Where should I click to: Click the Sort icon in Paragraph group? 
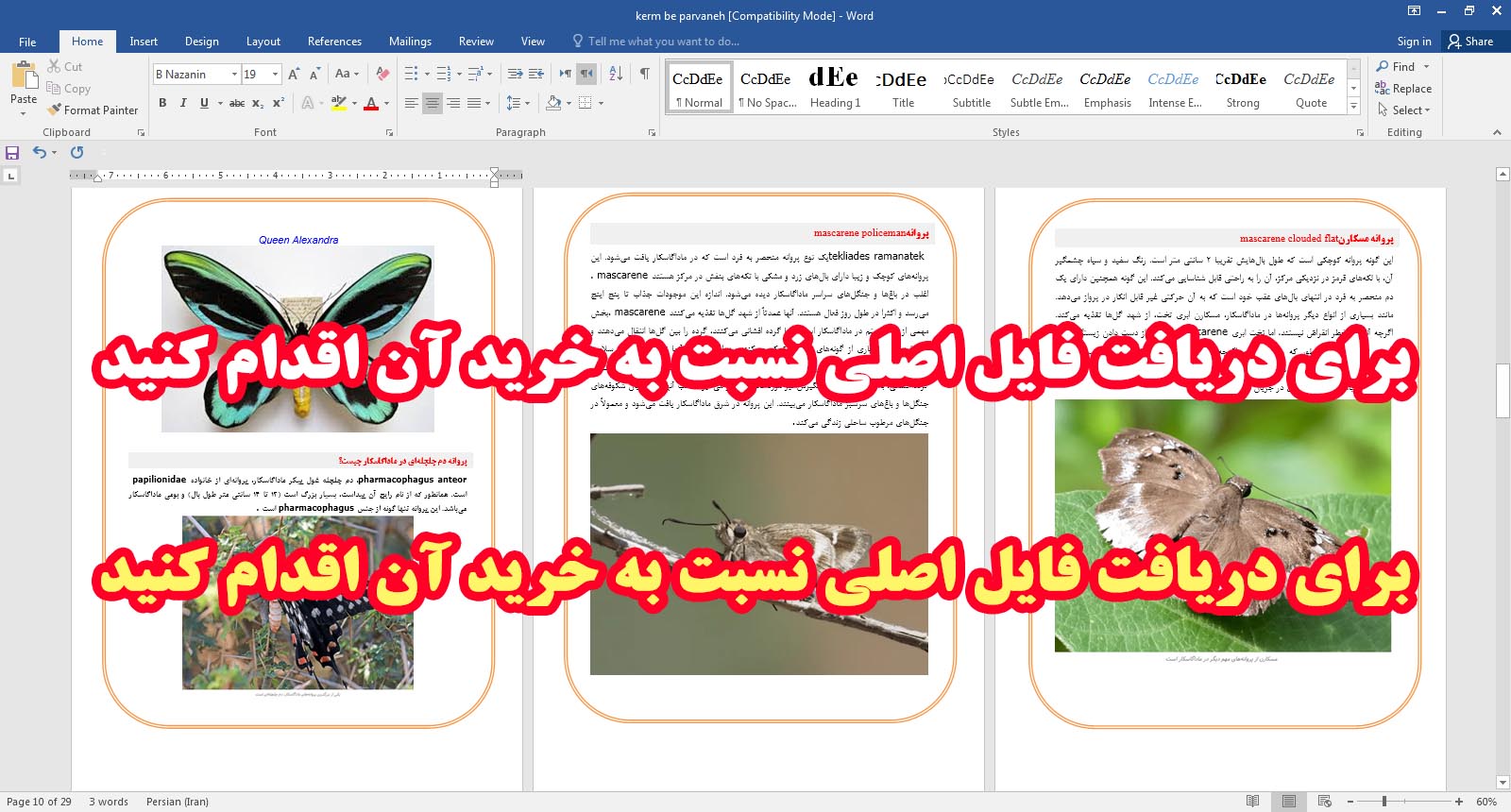(x=616, y=74)
